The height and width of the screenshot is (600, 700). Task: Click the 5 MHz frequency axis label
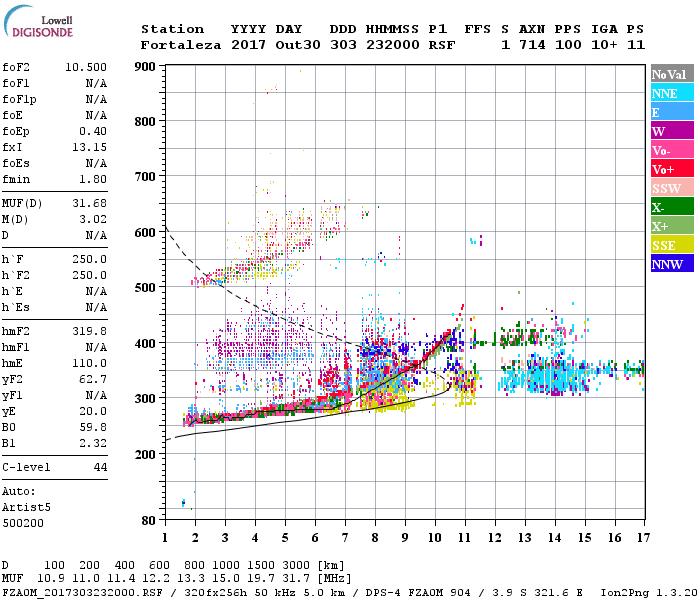point(285,538)
